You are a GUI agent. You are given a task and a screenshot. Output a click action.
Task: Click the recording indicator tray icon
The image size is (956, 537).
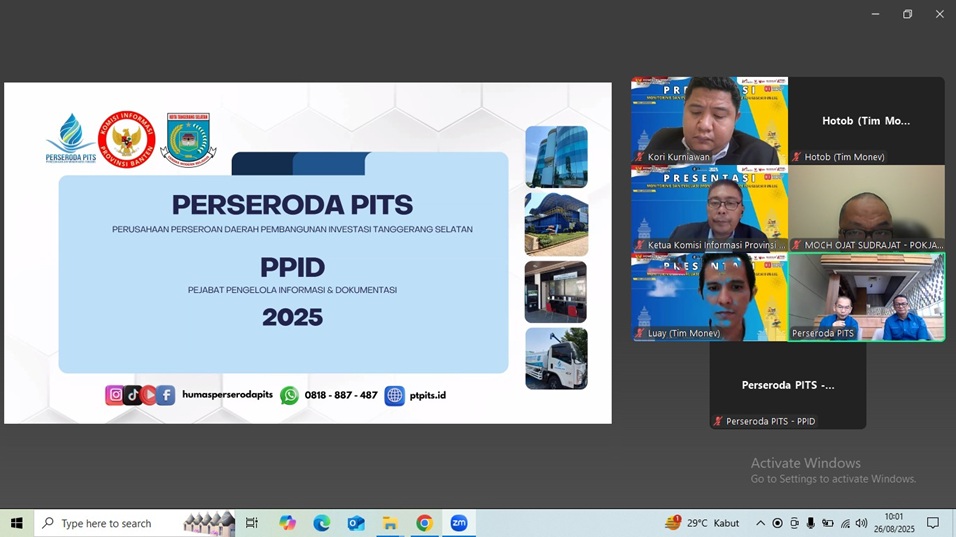tap(777, 523)
